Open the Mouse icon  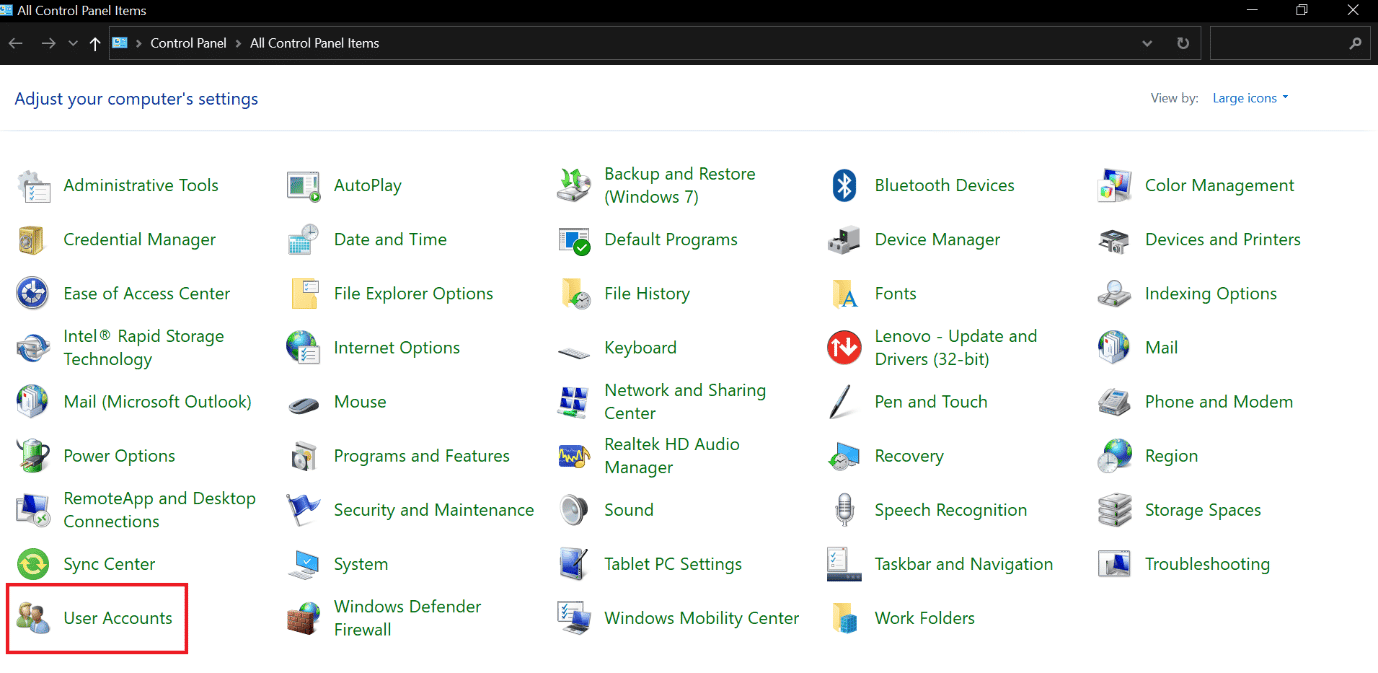(303, 403)
